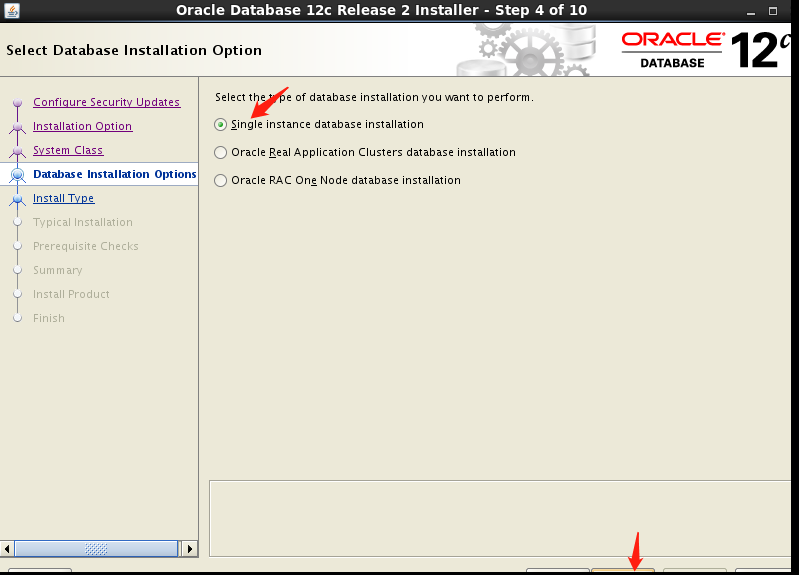Pick Oracle RAC One Node database installation
The height and width of the screenshot is (575, 799).
(x=220, y=180)
